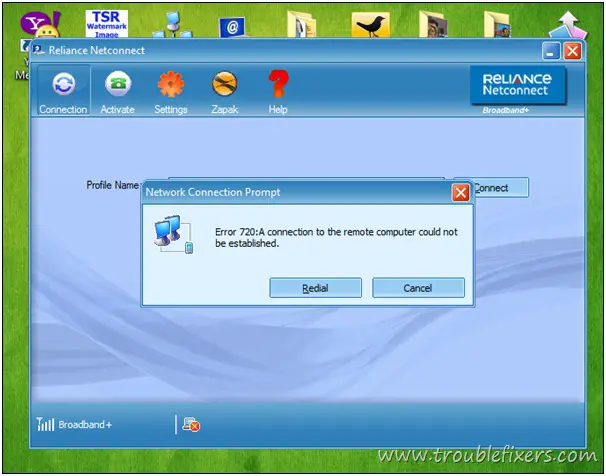The height and width of the screenshot is (476, 606).
Task: Click the Redial button
Action: tap(315, 288)
